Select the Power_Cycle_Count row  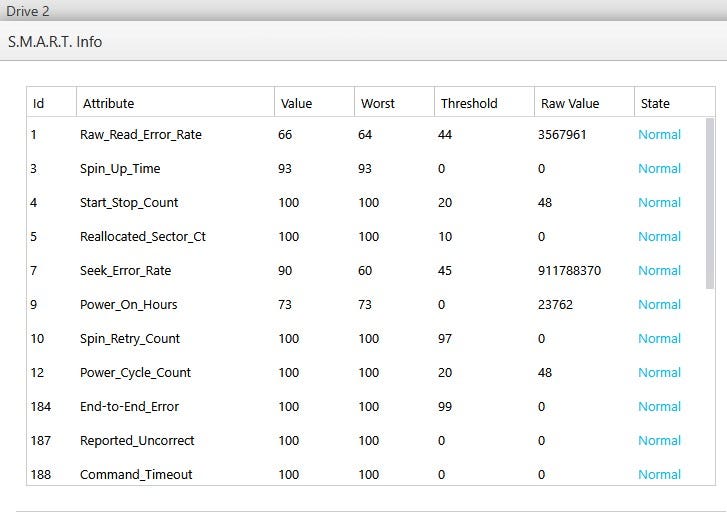(x=135, y=373)
